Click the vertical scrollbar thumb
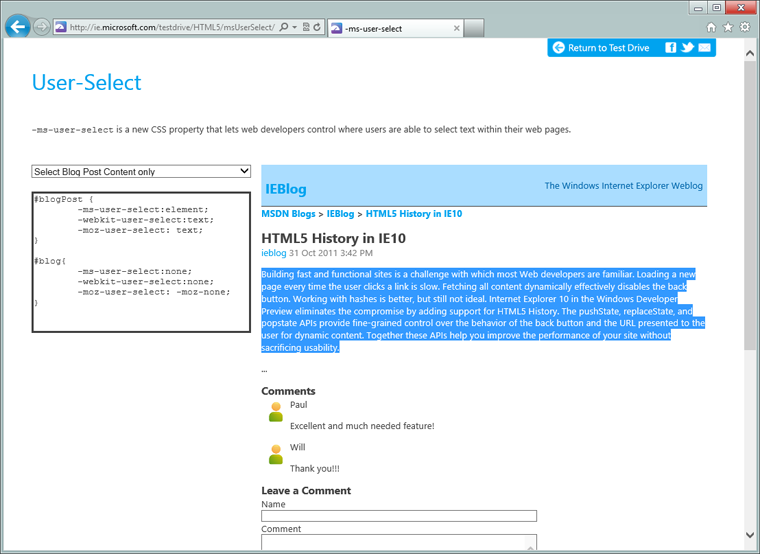 coord(750,205)
